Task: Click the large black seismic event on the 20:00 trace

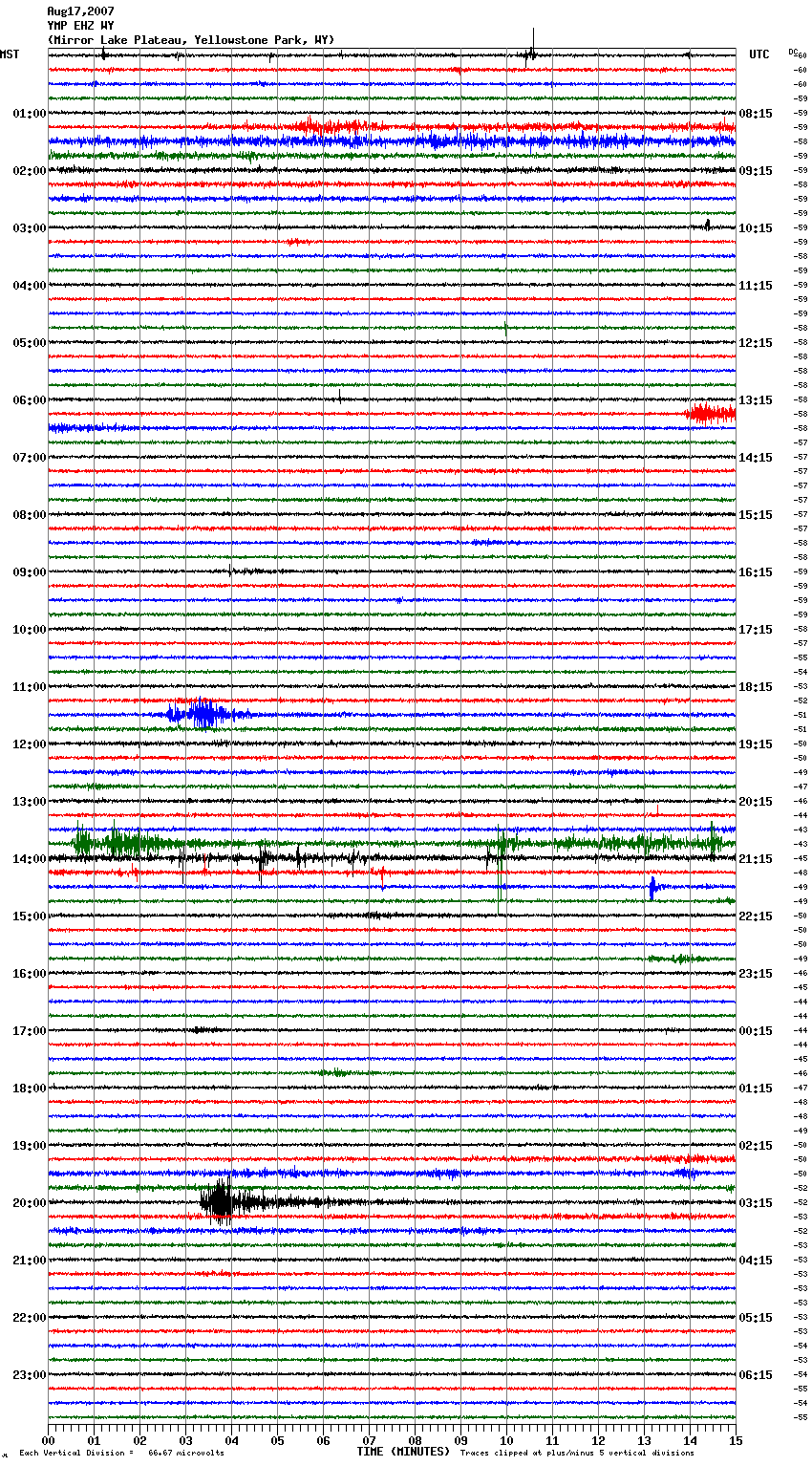Action: 221,1201
